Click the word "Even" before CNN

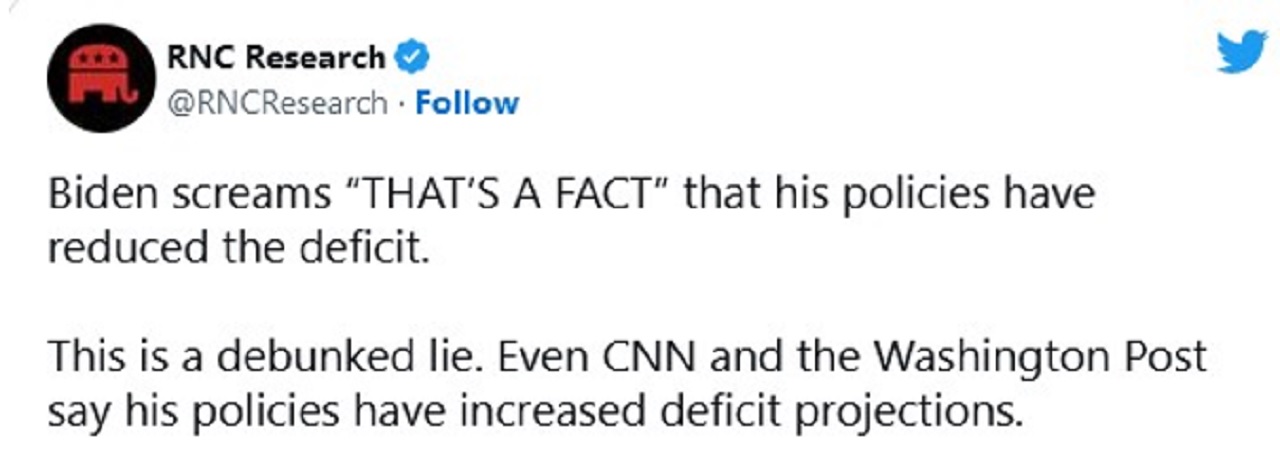(561, 358)
